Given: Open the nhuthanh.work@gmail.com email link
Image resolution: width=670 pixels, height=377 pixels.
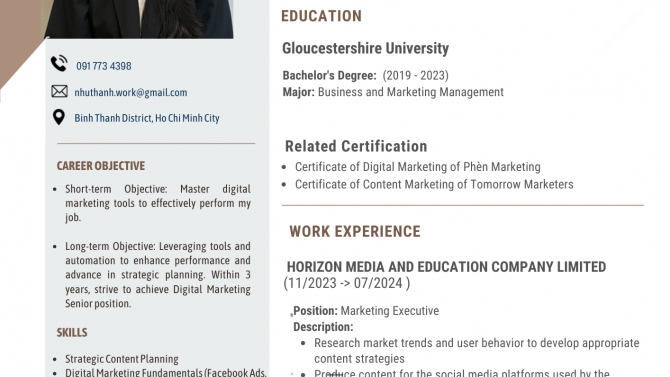Looking at the screenshot, I should (x=131, y=92).
